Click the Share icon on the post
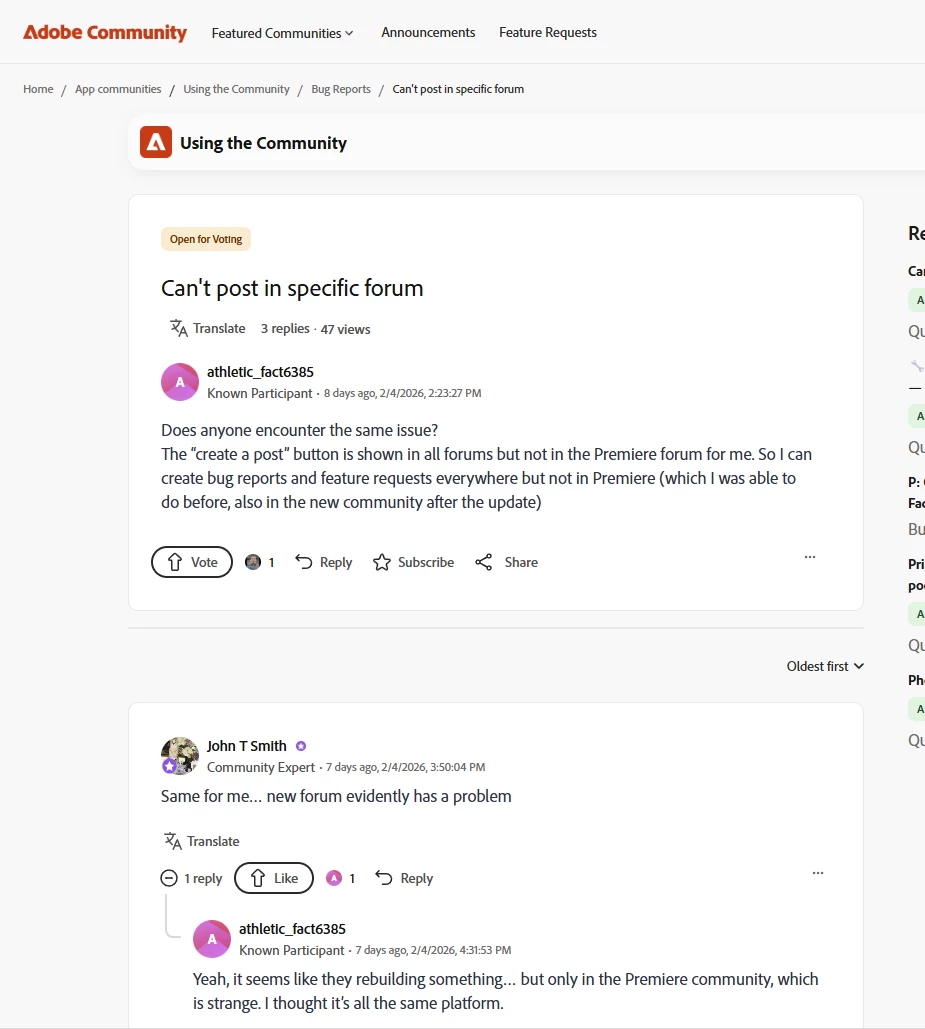The height and width of the screenshot is (1029, 925). [x=483, y=562]
